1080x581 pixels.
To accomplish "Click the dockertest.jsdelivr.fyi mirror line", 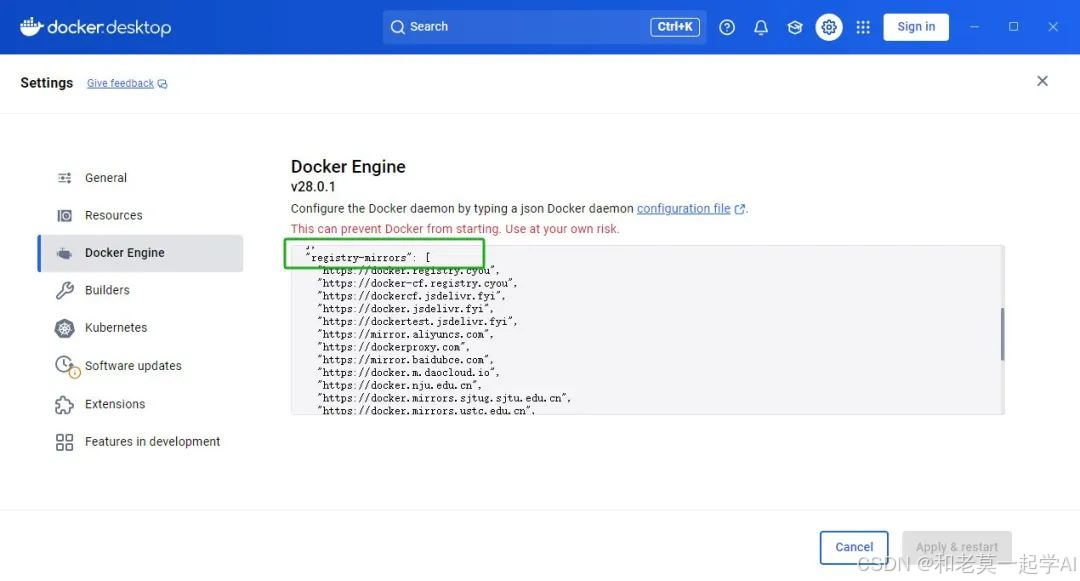I will click(x=417, y=321).
